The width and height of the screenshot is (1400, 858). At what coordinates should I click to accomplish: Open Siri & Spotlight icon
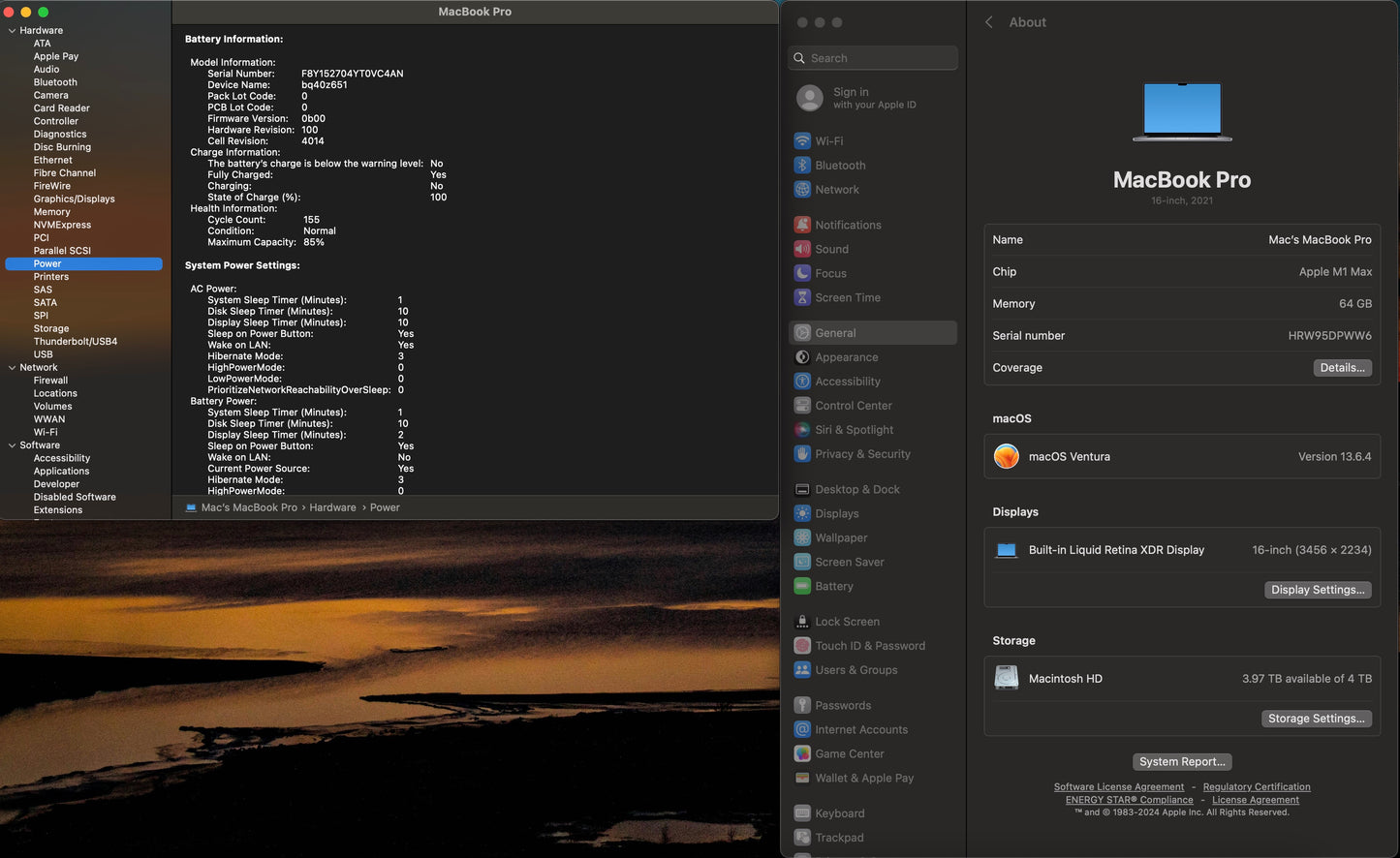[x=802, y=430]
